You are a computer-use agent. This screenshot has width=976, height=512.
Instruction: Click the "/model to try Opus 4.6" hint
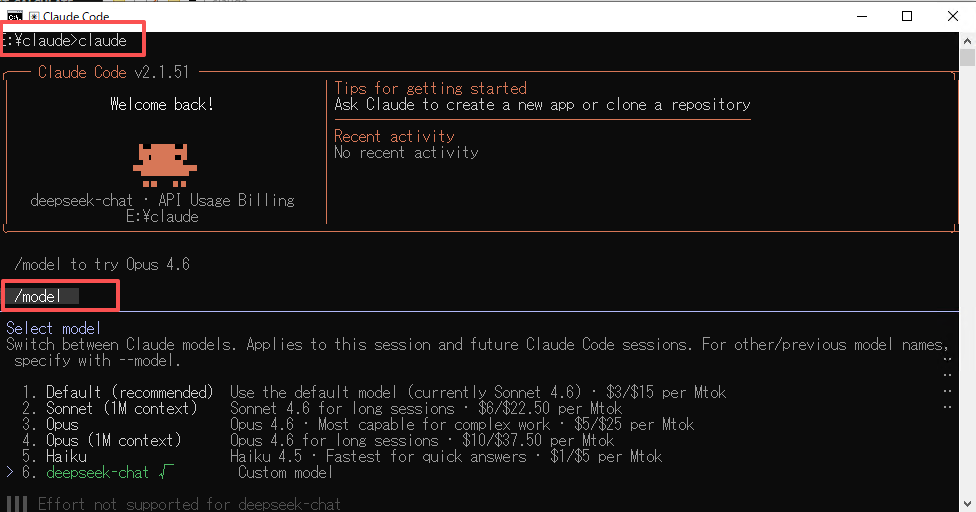102,264
